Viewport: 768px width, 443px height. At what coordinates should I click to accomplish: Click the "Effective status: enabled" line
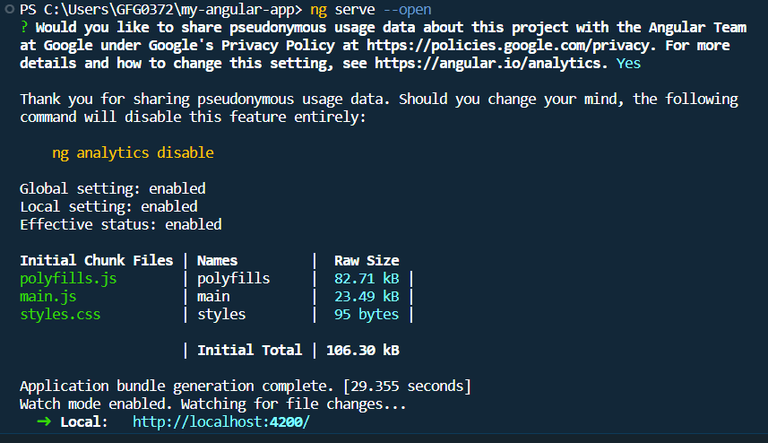point(120,224)
